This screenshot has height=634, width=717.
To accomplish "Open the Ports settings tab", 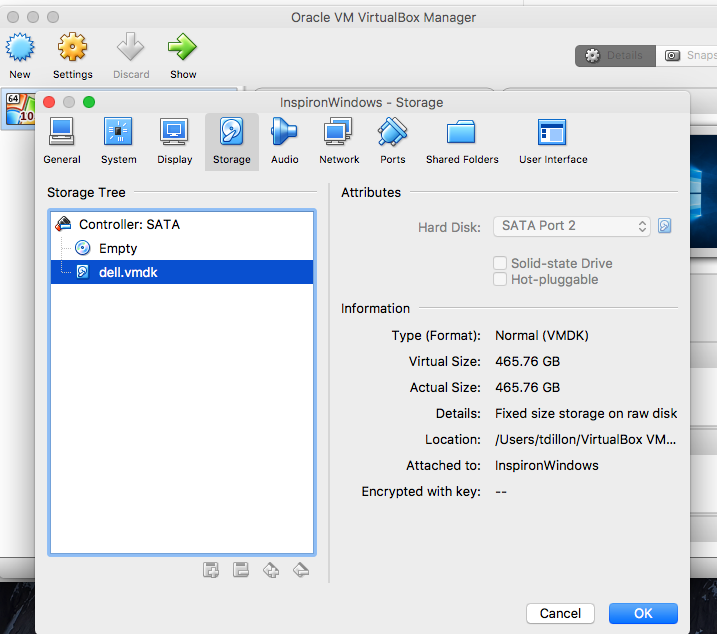I will point(392,141).
